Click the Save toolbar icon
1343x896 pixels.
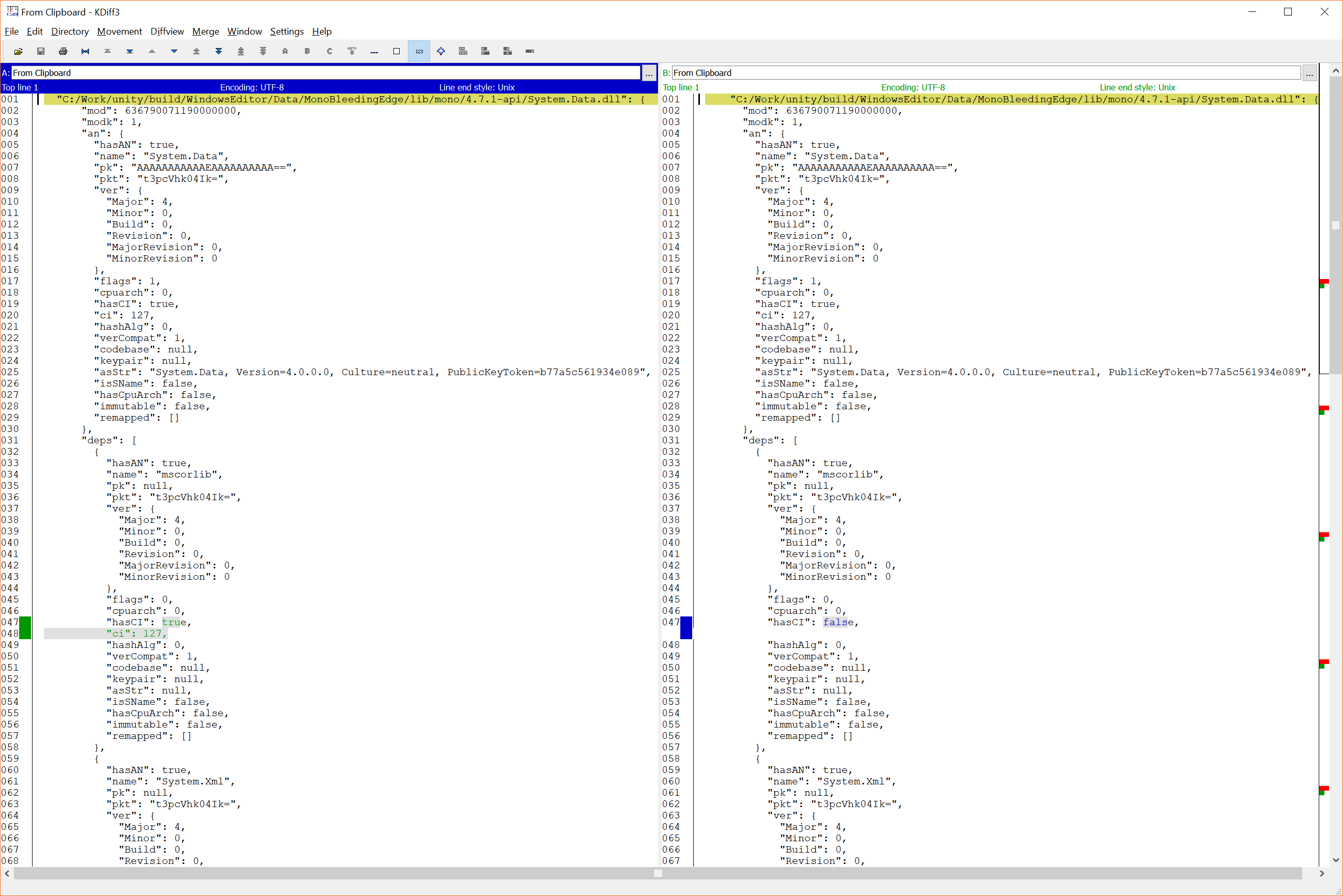pos(40,52)
